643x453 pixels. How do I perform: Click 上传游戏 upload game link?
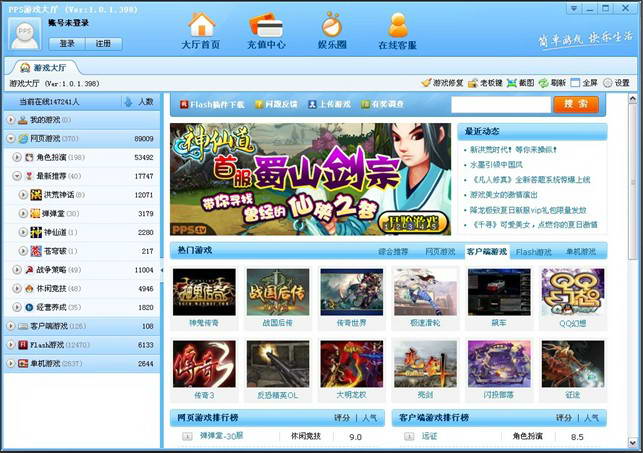pos(330,105)
